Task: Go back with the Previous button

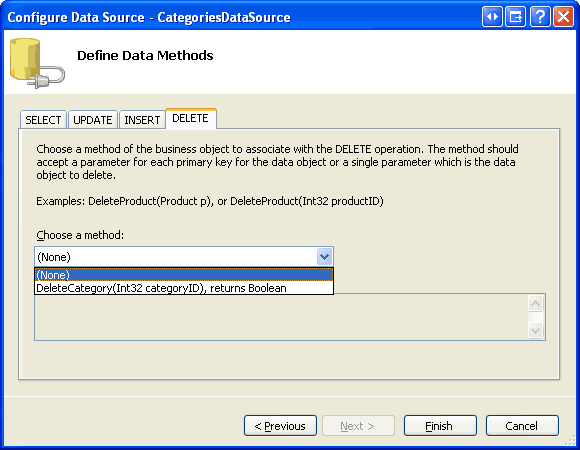Action: tap(280, 426)
